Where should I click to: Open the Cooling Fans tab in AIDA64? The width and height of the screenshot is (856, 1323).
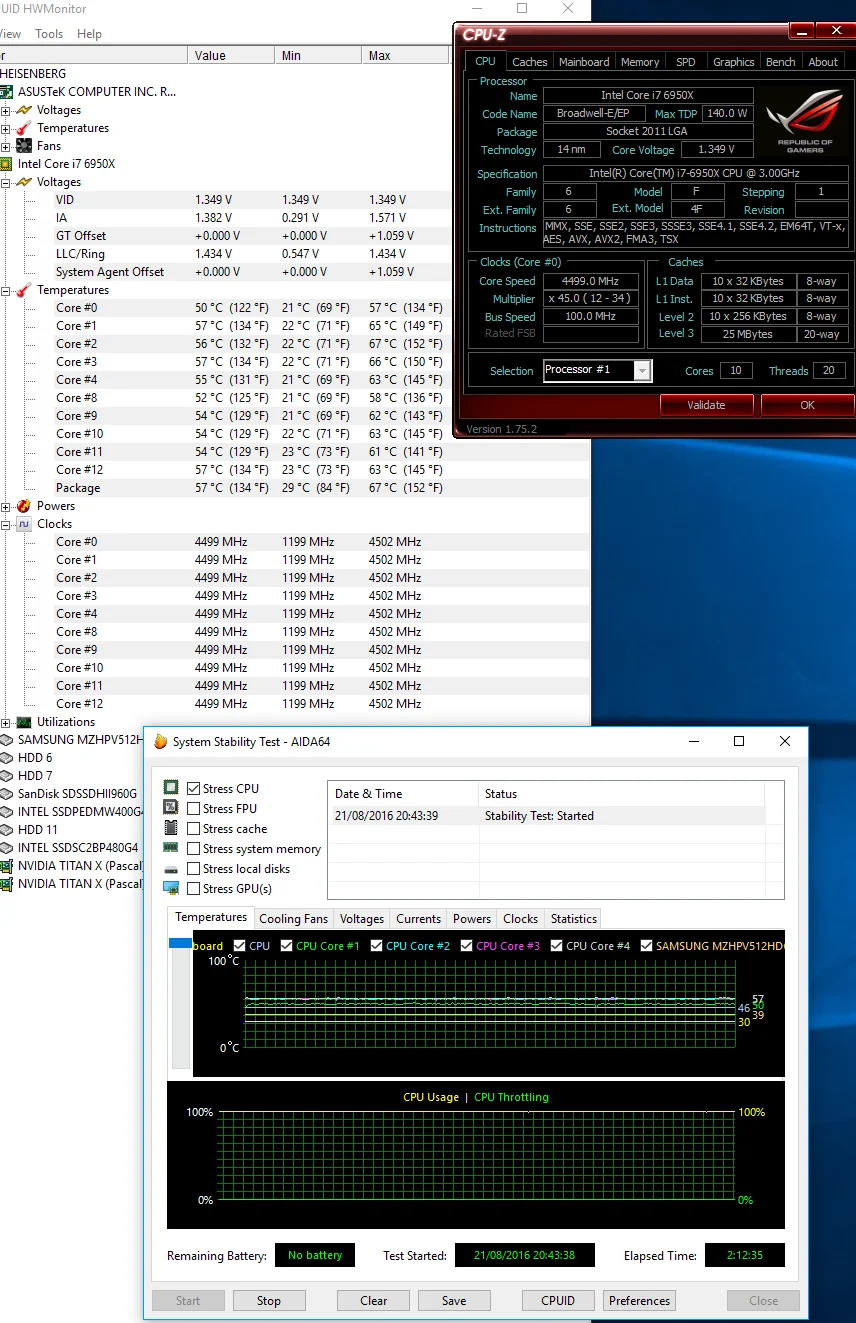click(294, 919)
